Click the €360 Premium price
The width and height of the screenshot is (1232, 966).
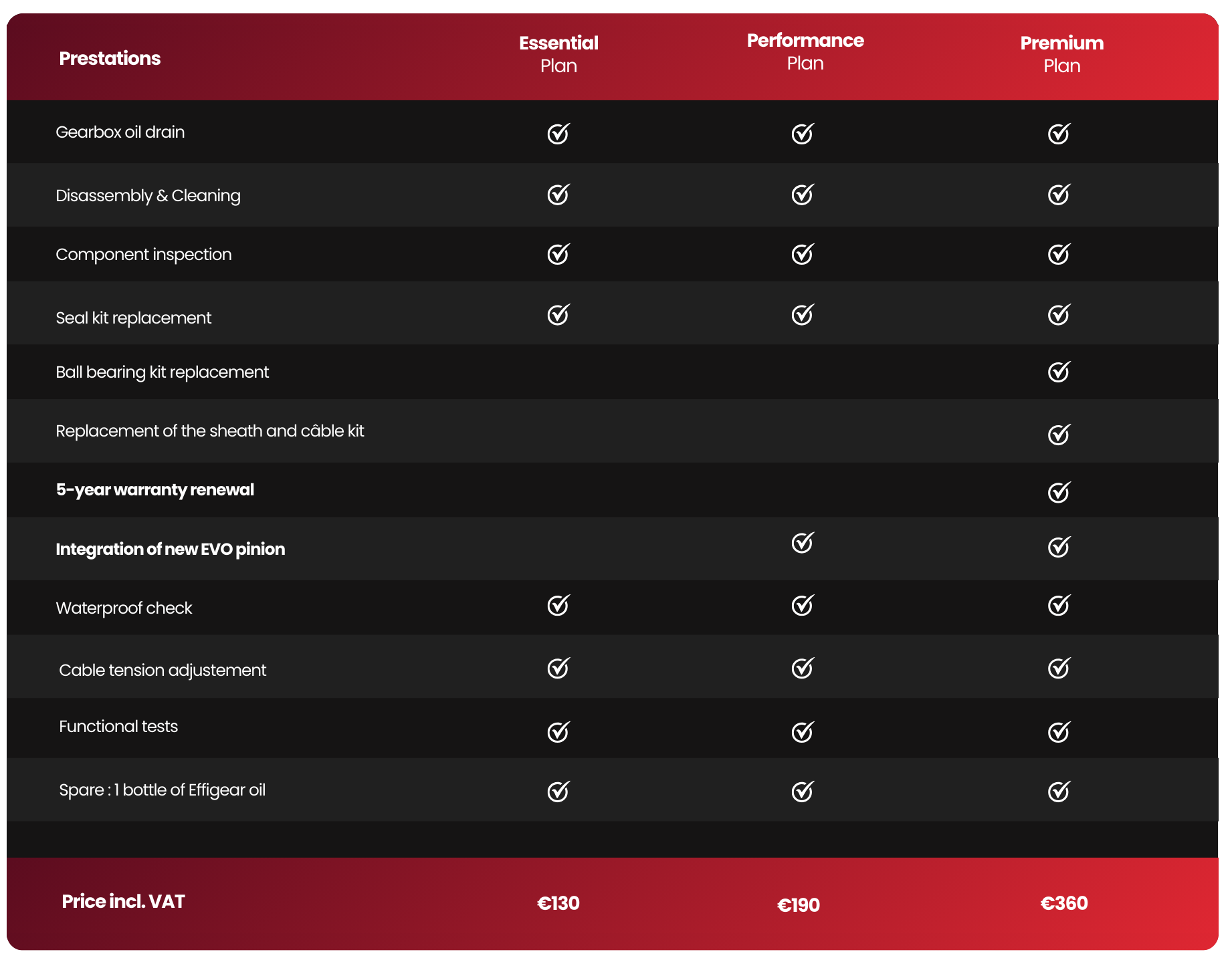pyautogui.click(x=1064, y=903)
